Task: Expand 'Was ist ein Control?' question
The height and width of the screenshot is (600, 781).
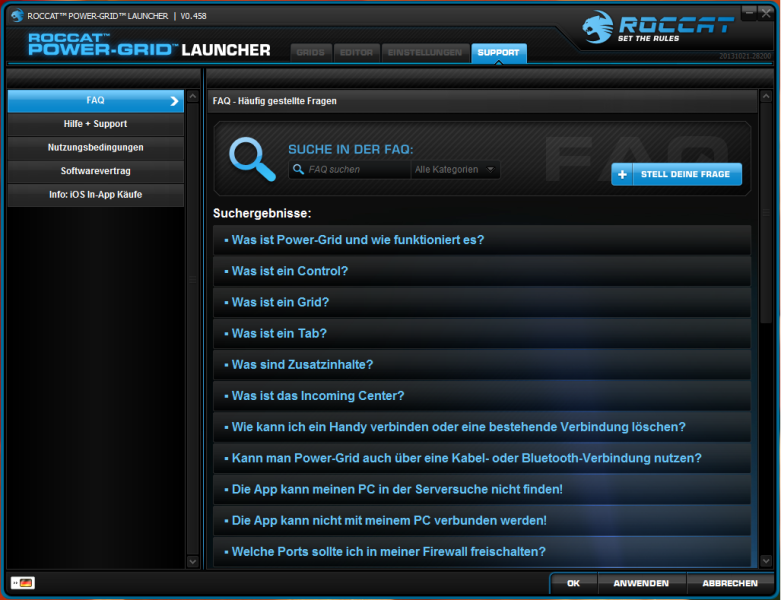Action: pos(482,271)
